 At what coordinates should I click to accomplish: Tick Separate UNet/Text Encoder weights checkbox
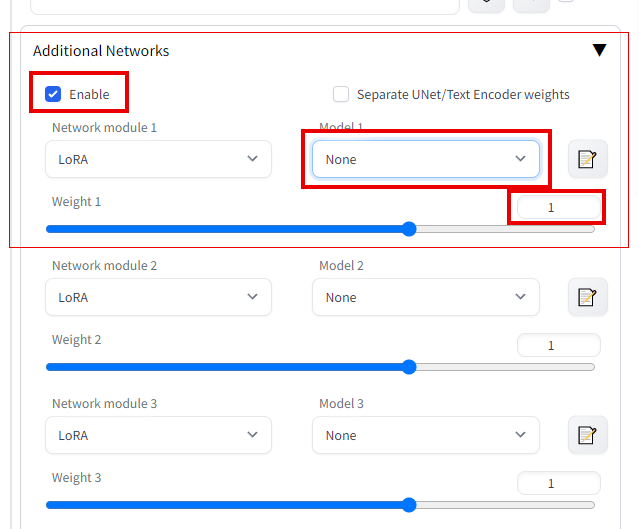[341, 94]
